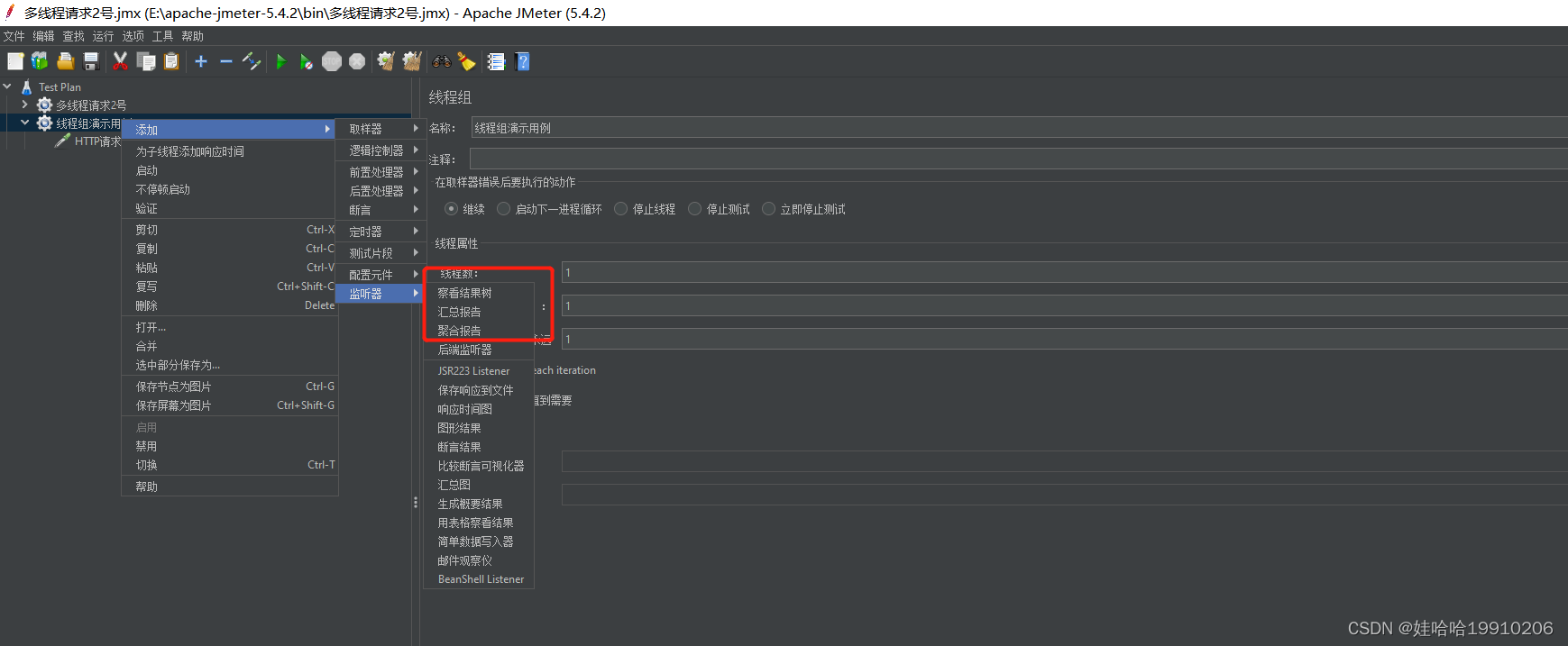Click the Cut scissors icon

[120, 61]
